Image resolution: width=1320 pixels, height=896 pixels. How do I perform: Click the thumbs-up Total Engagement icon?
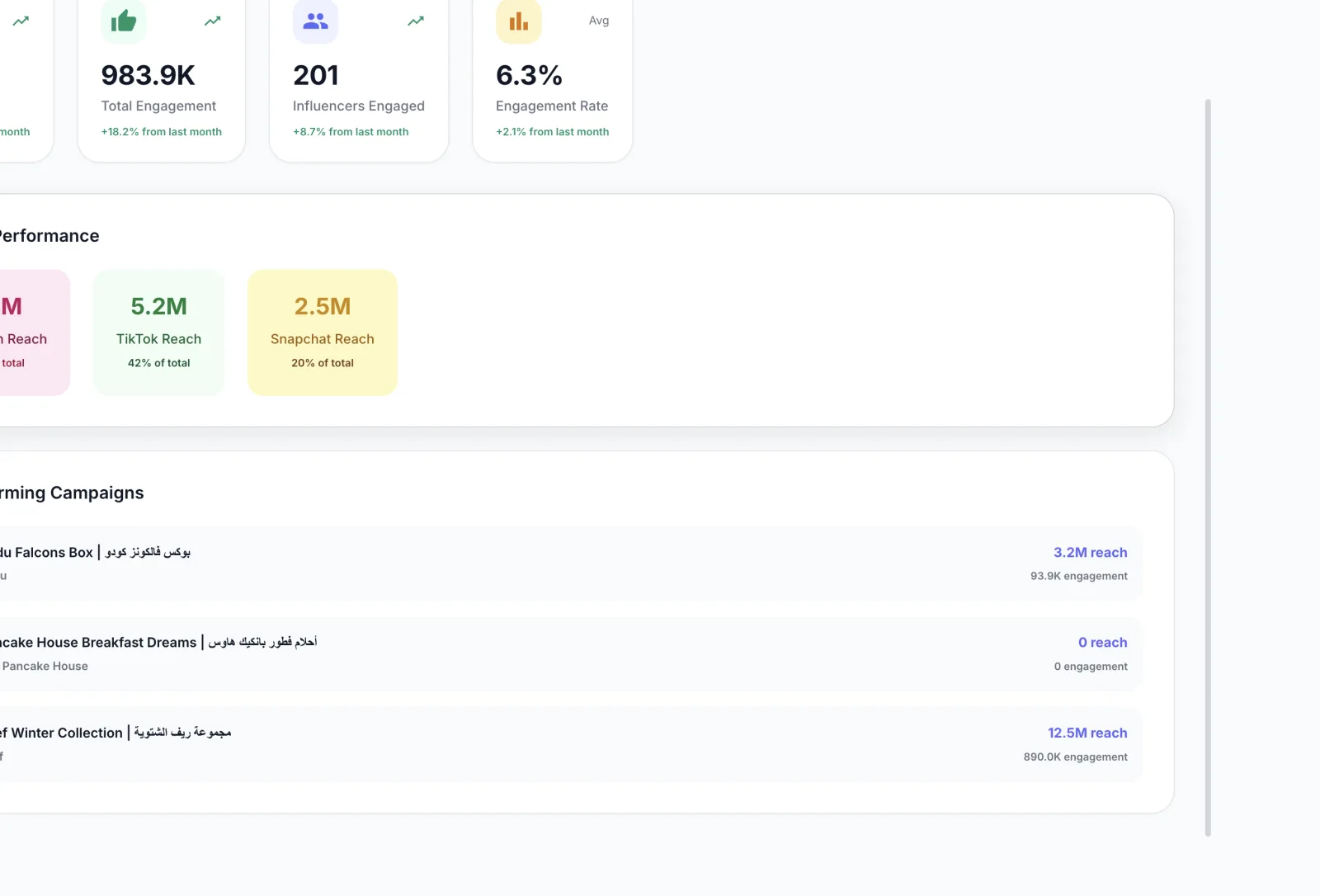click(124, 21)
